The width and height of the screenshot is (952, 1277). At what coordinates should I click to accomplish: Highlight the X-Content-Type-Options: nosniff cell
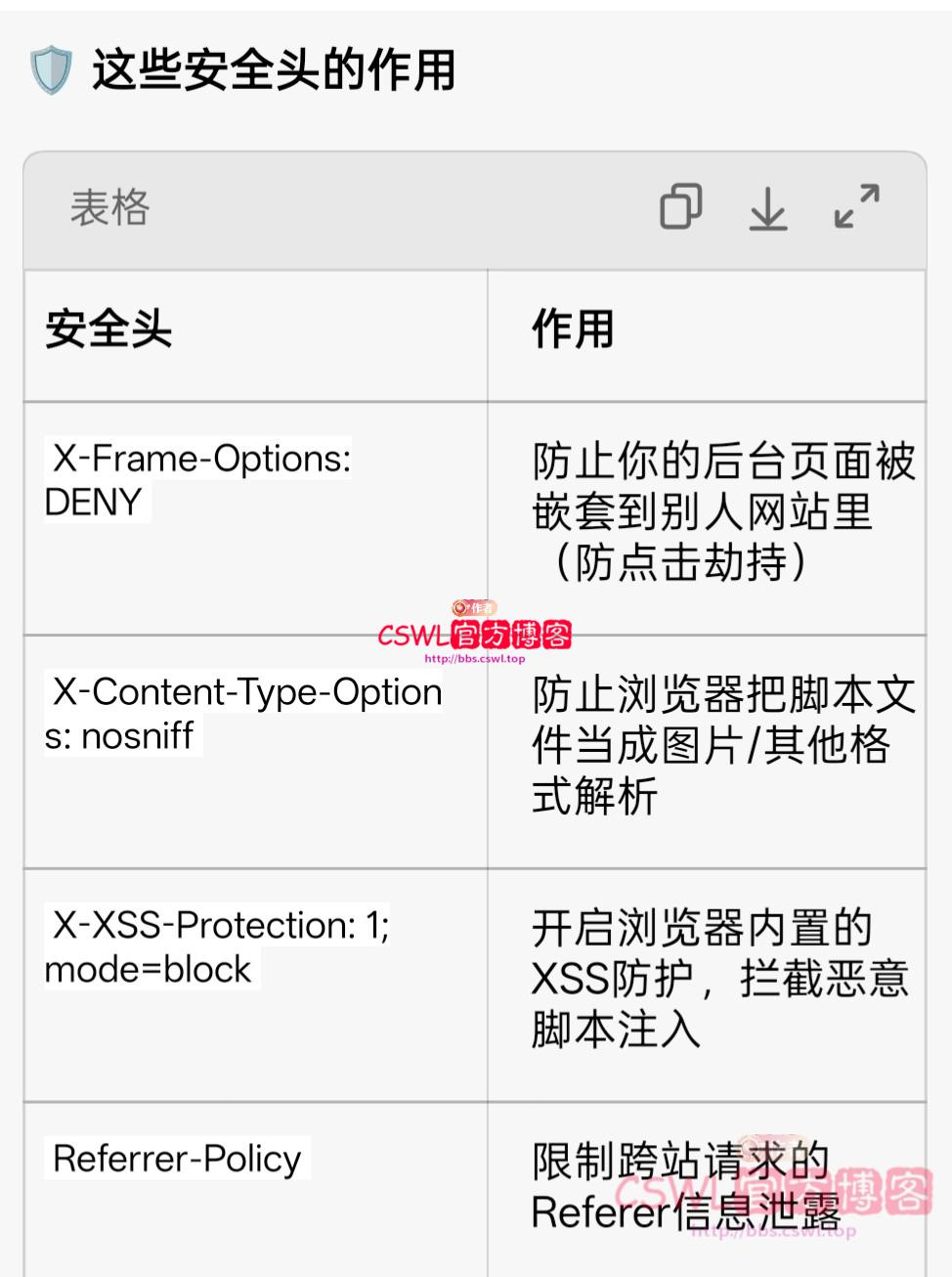pos(244,714)
